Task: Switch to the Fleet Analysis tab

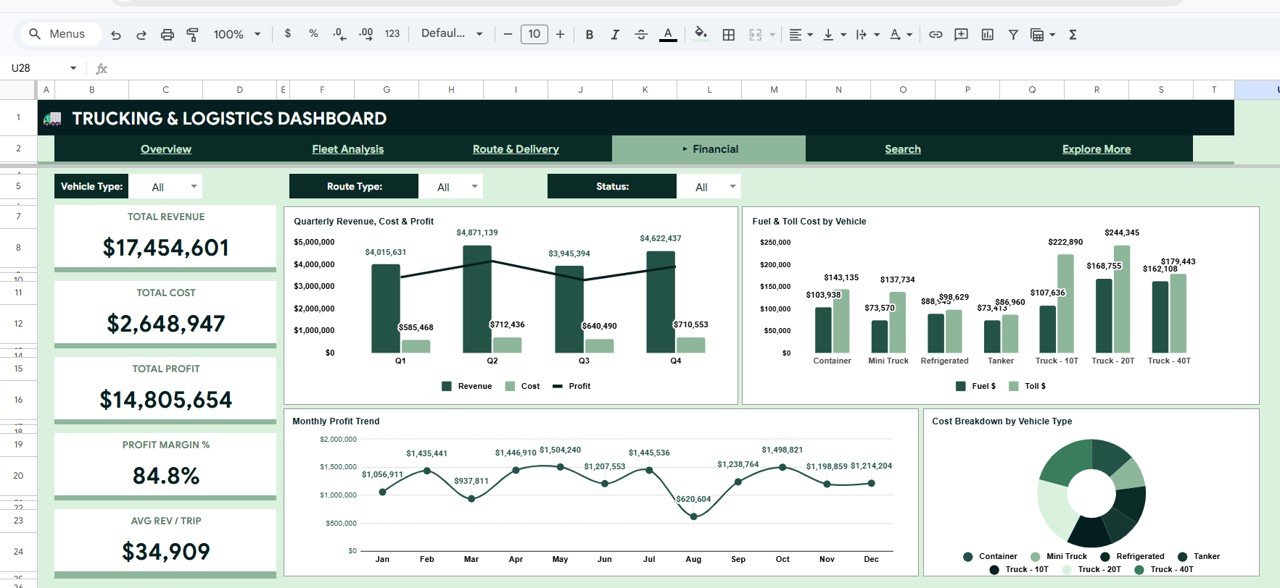Action: tap(348, 148)
